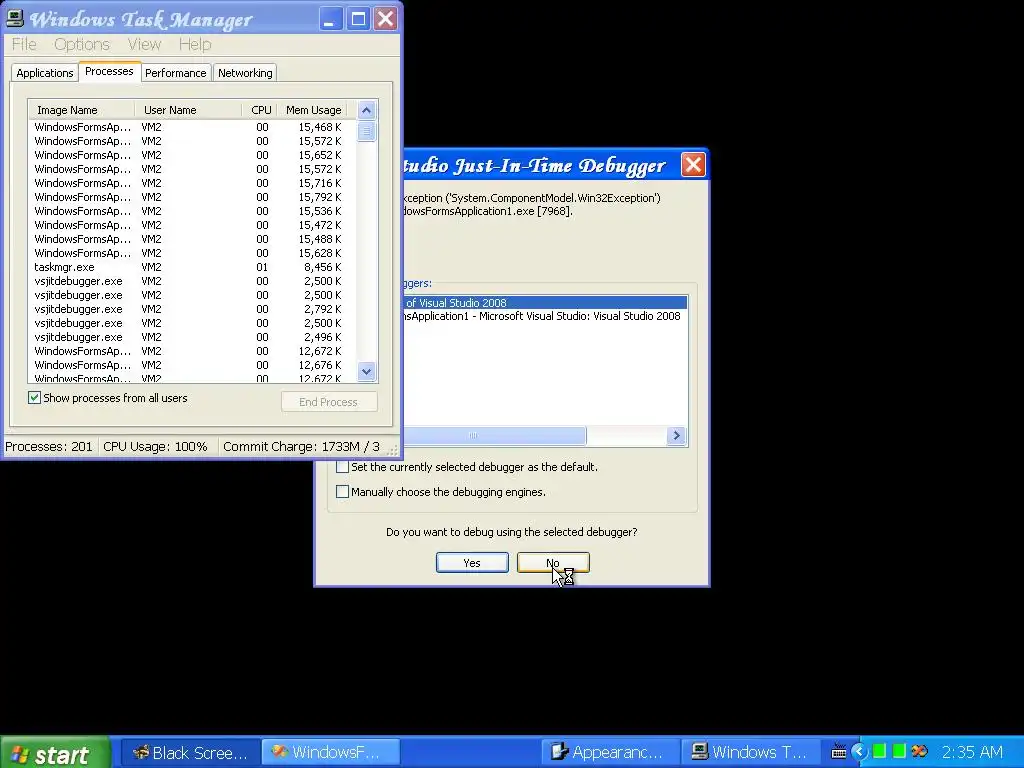Switch to the WindowsF... taskbar button
The image size is (1024, 768).
click(330, 752)
